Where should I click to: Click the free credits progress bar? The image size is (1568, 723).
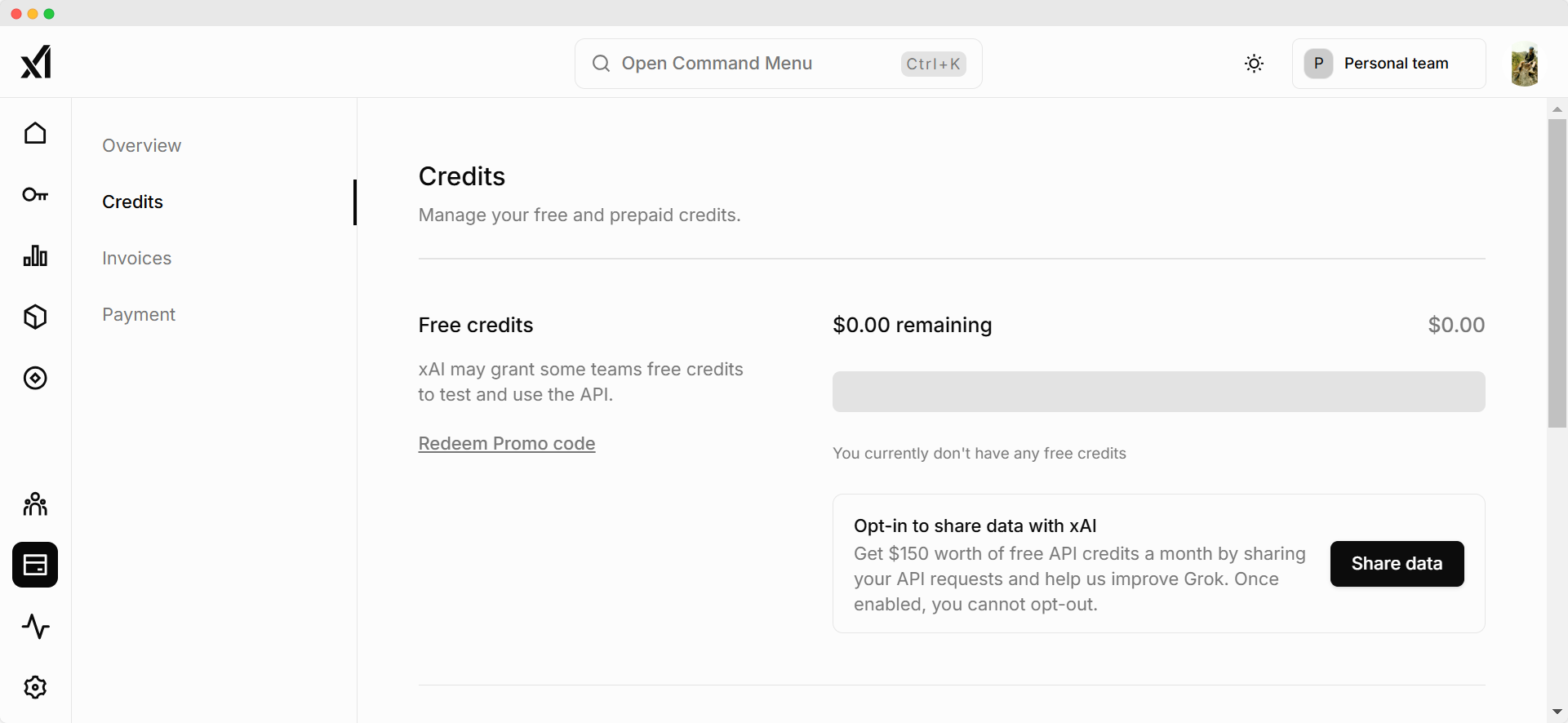(1158, 392)
